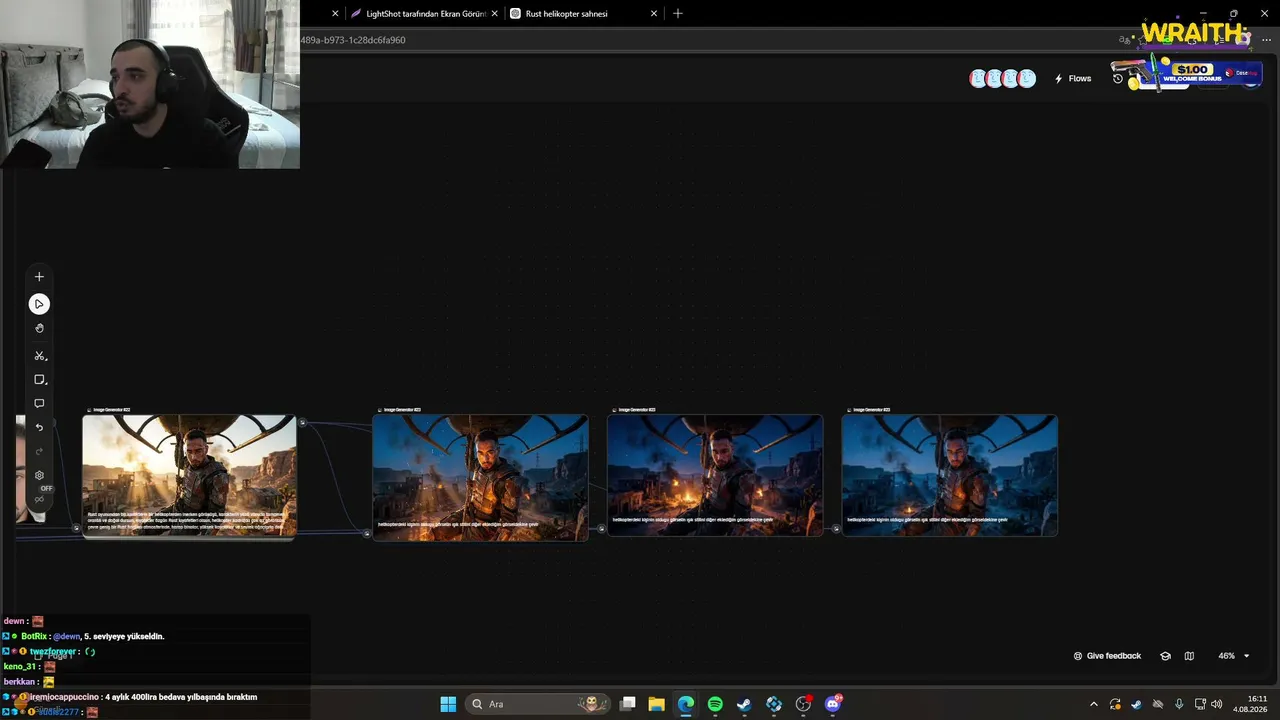The image size is (1280, 720).
Task: Close the LightShot browser tab
Action: coord(494,14)
